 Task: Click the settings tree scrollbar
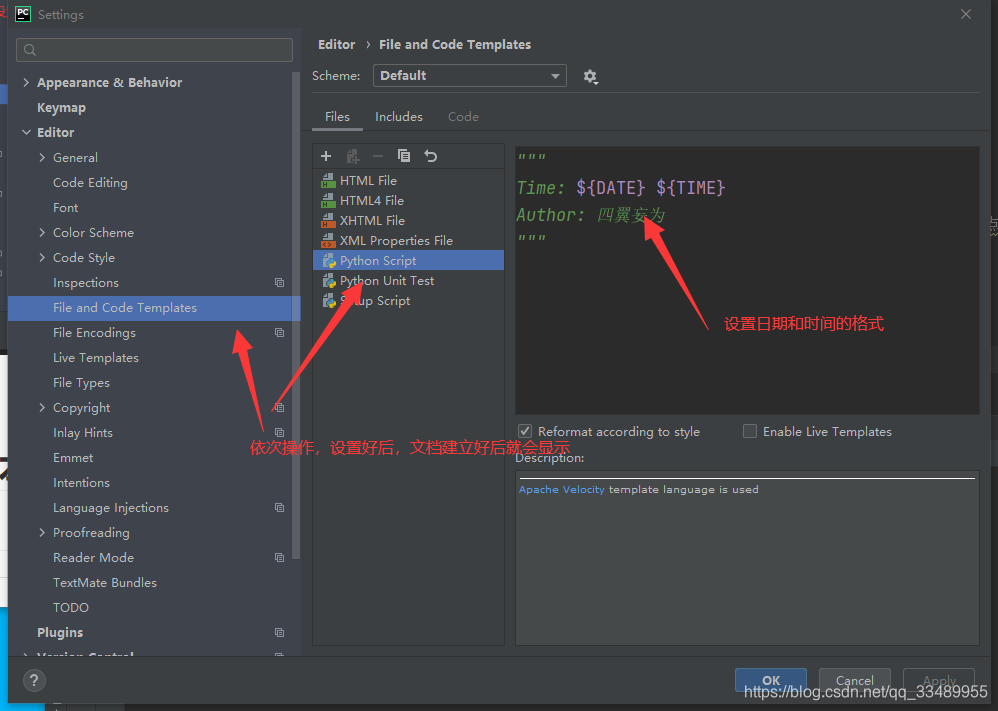coord(295,315)
